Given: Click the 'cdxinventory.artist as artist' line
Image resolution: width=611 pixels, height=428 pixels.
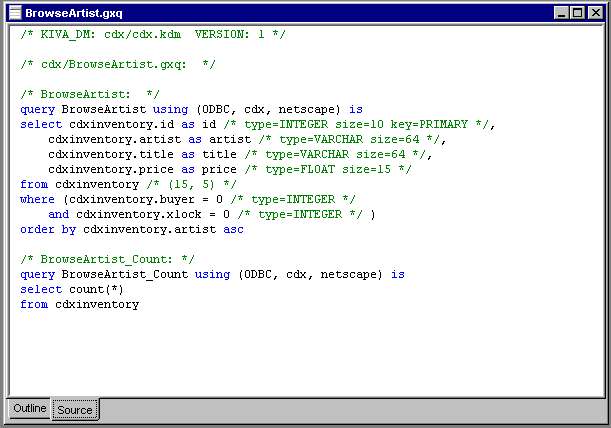Looking at the screenshot, I should point(247,139).
